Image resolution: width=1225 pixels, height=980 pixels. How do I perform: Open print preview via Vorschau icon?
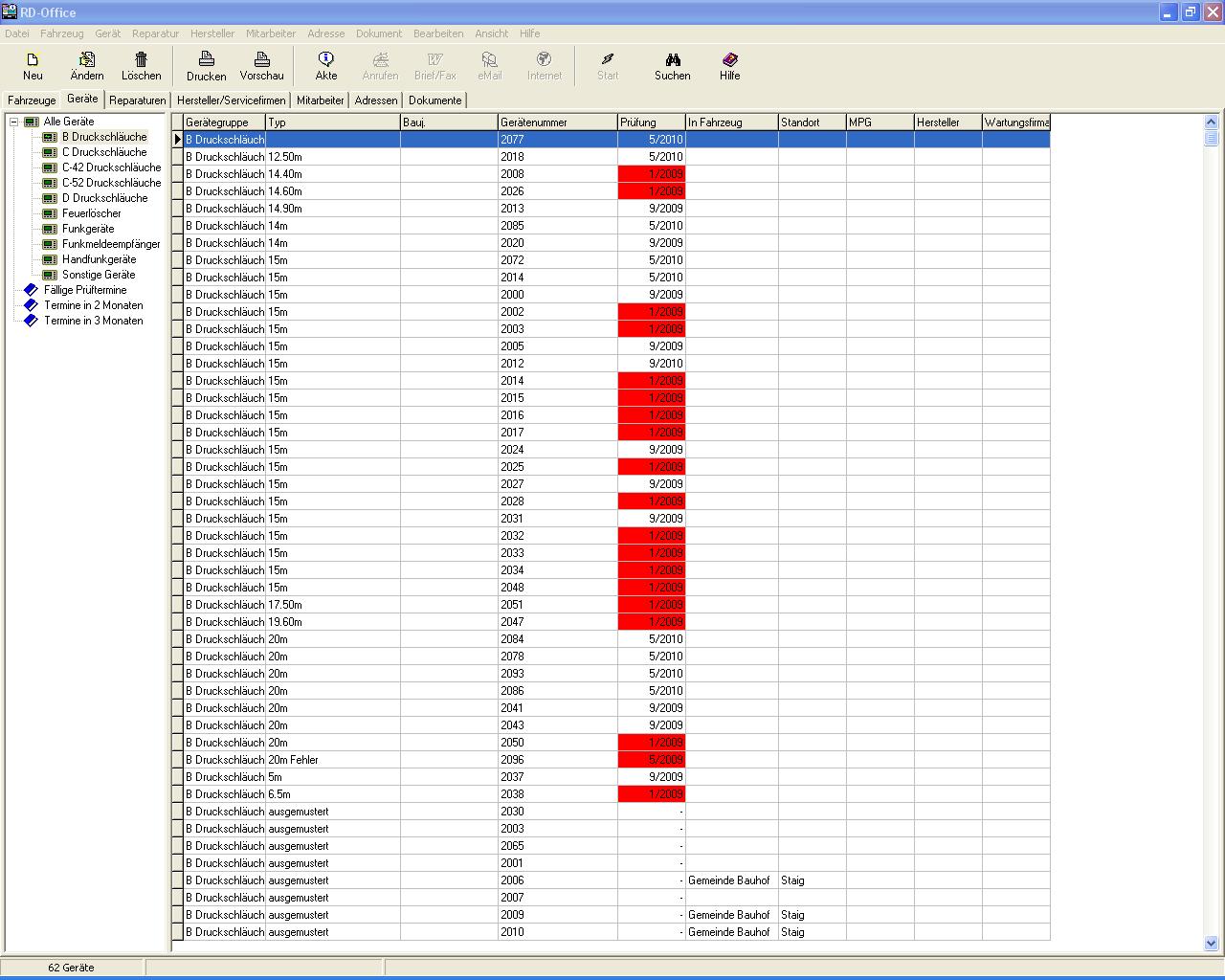(261, 59)
